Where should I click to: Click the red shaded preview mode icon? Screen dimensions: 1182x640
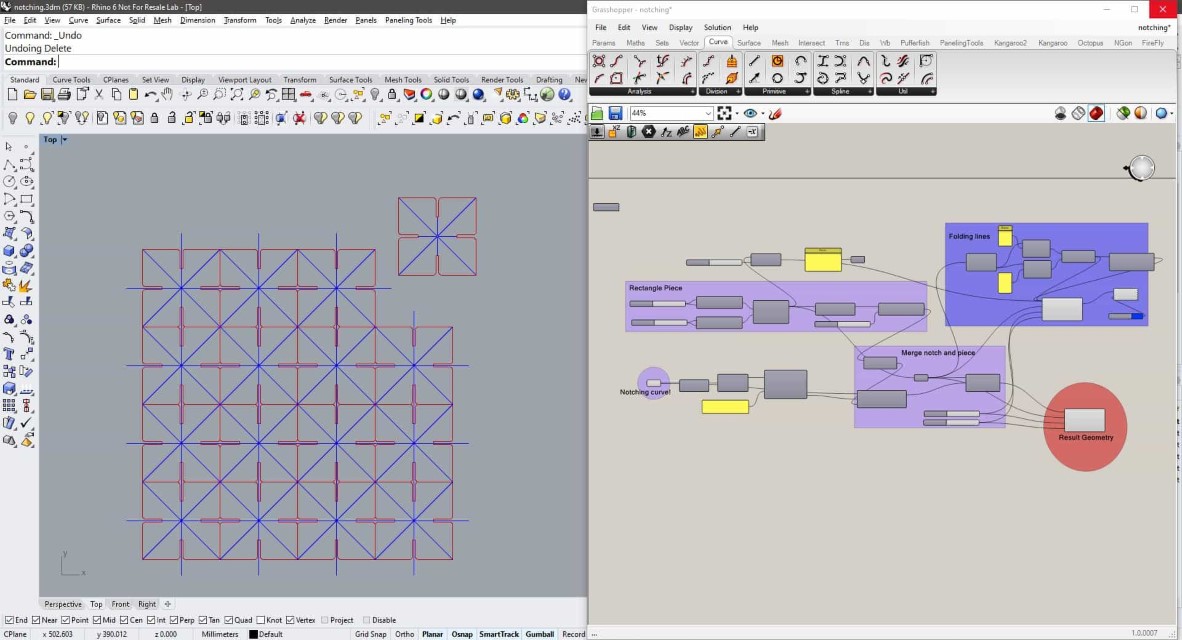point(1096,113)
